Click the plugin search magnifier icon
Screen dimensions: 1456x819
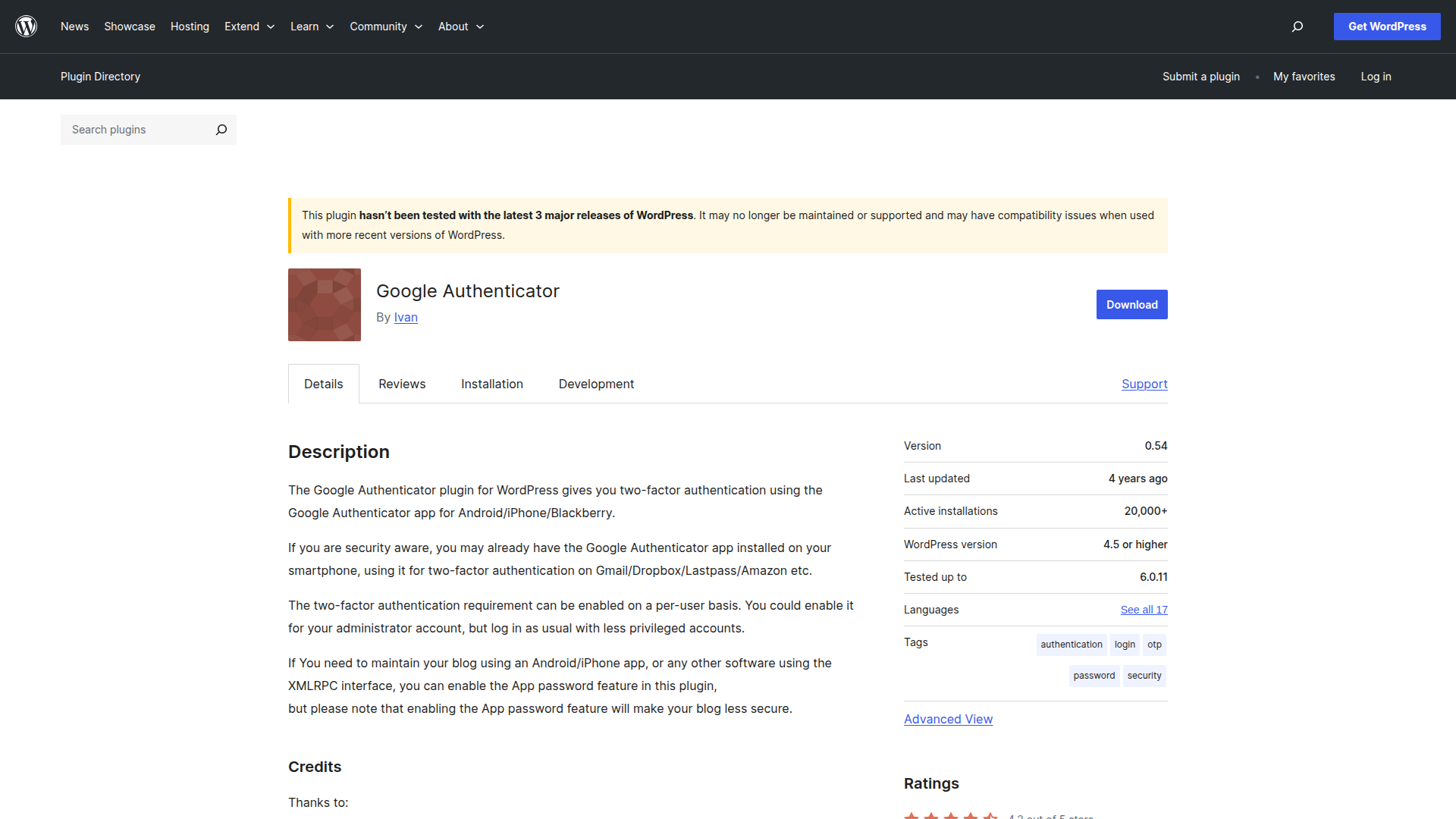tap(221, 130)
